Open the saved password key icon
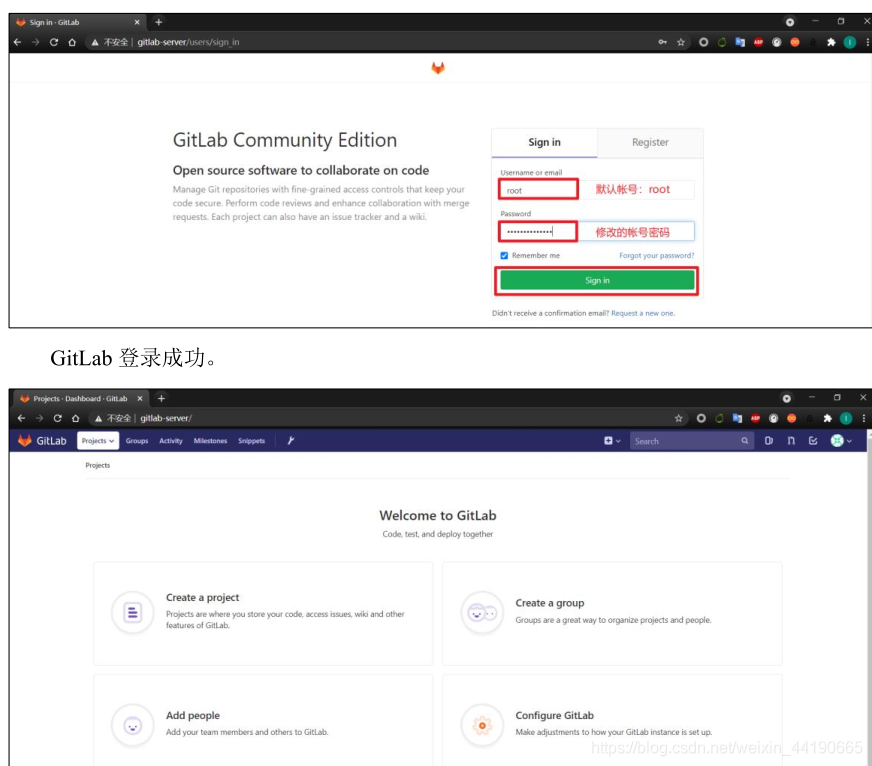Viewport: 872px width, 766px height. [x=662, y=42]
